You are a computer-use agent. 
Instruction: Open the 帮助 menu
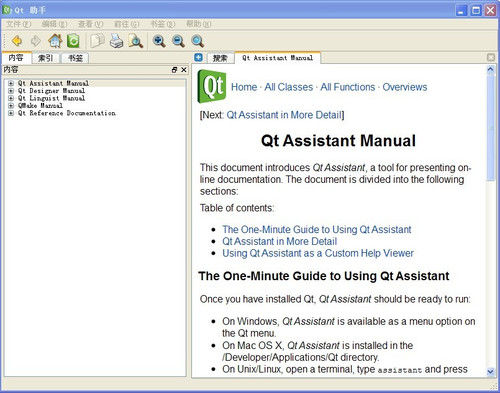click(x=199, y=24)
